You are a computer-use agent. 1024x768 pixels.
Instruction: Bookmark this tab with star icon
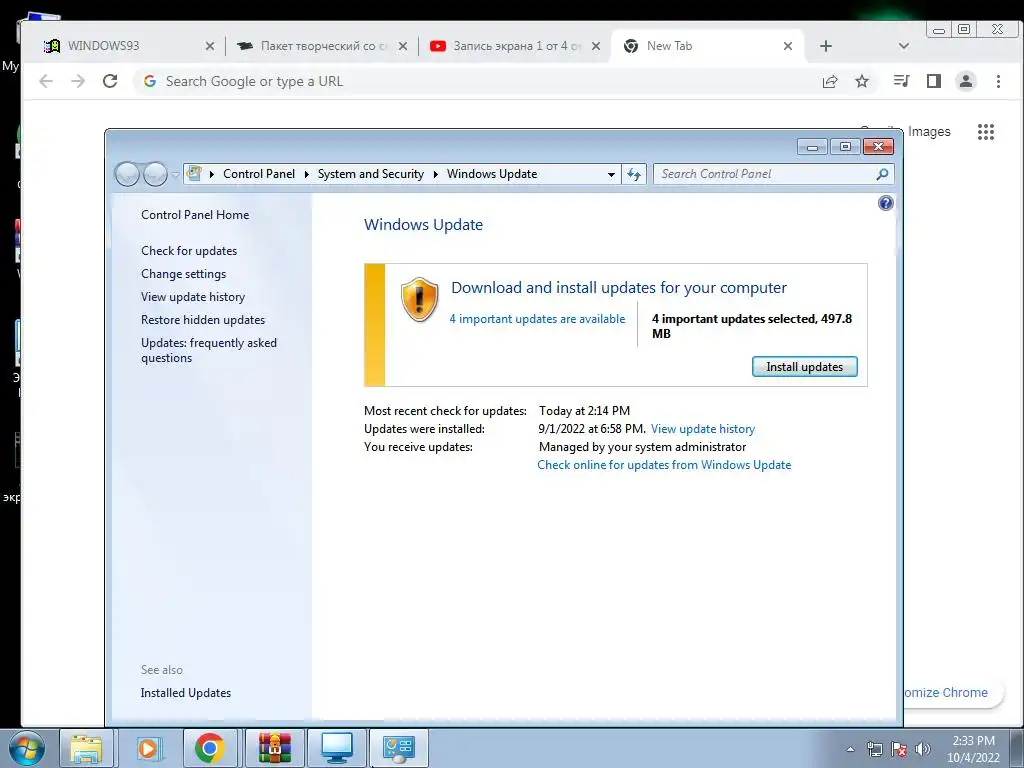click(862, 81)
